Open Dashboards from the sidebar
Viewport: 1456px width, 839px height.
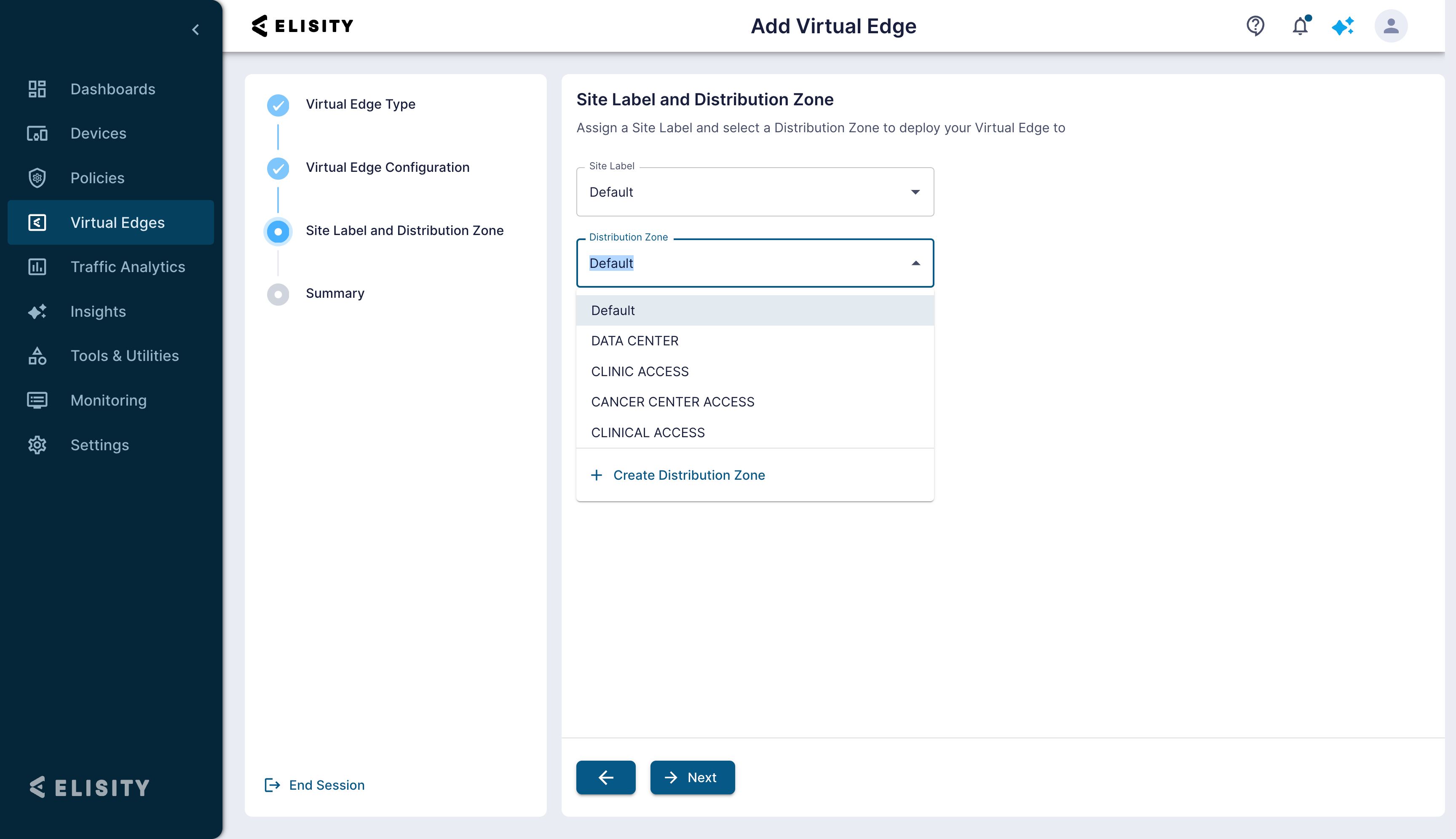[x=111, y=89]
